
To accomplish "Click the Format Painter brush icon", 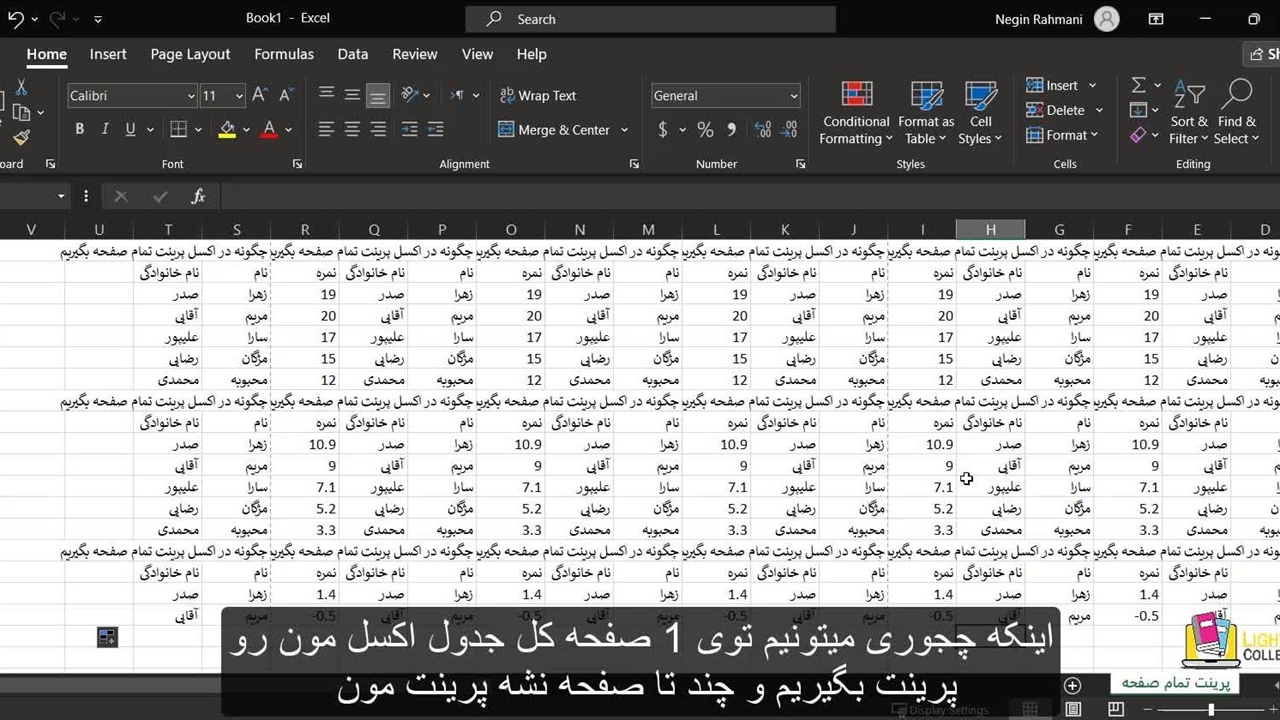I will pos(21,138).
